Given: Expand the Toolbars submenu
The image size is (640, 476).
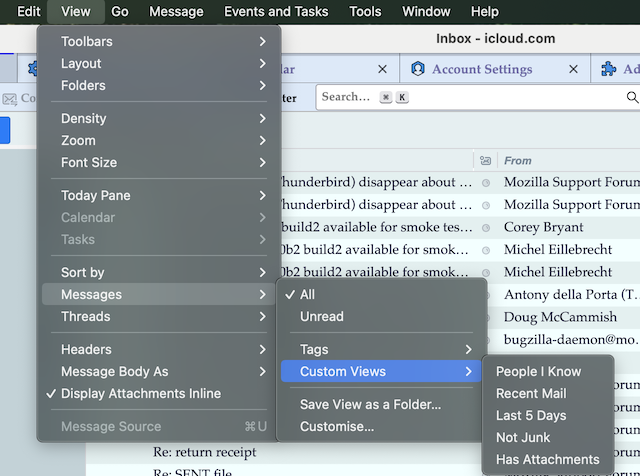Looking at the screenshot, I should (x=159, y=41).
